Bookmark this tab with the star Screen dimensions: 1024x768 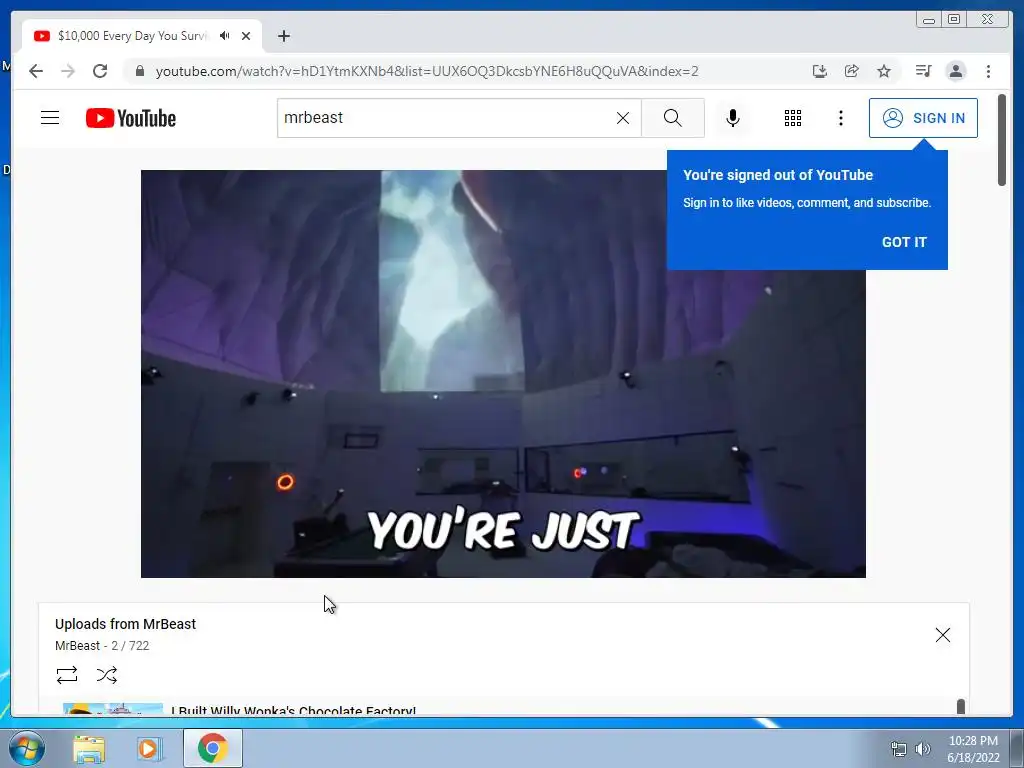pyautogui.click(x=884, y=71)
